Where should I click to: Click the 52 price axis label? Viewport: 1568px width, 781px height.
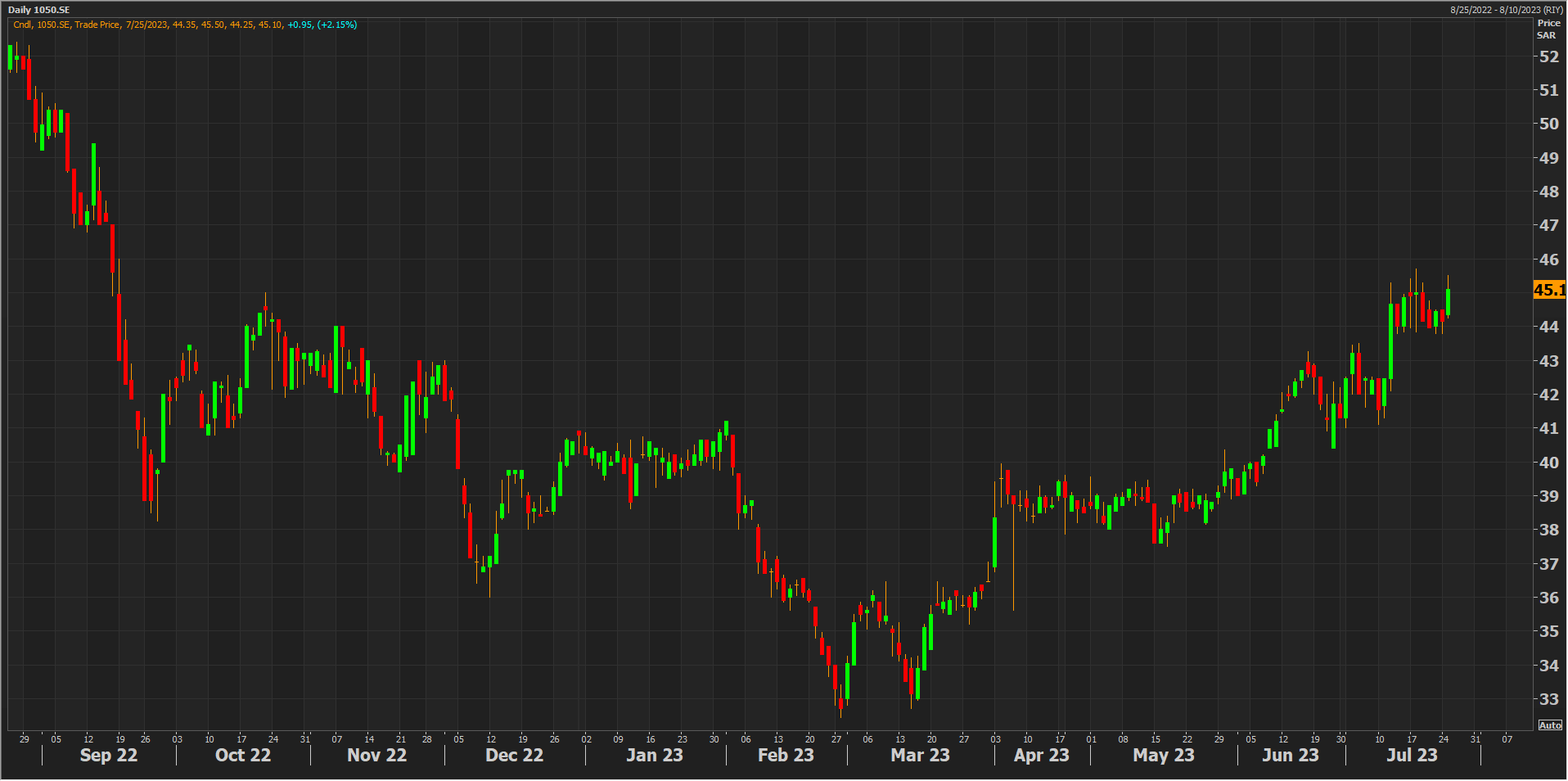coord(1548,56)
